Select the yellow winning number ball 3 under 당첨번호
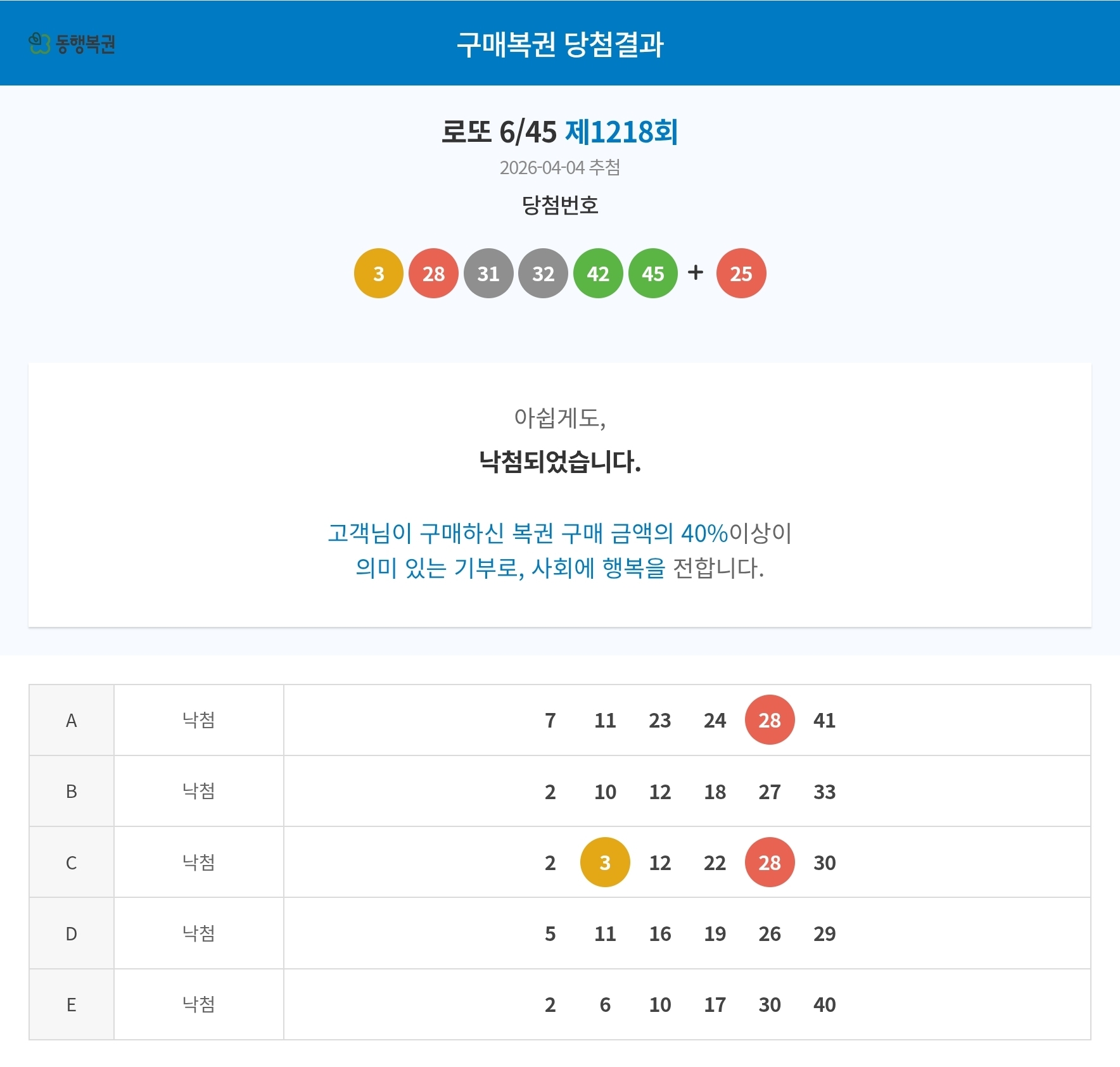The width and height of the screenshot is (1120, 1067). [x=379, y=274]
